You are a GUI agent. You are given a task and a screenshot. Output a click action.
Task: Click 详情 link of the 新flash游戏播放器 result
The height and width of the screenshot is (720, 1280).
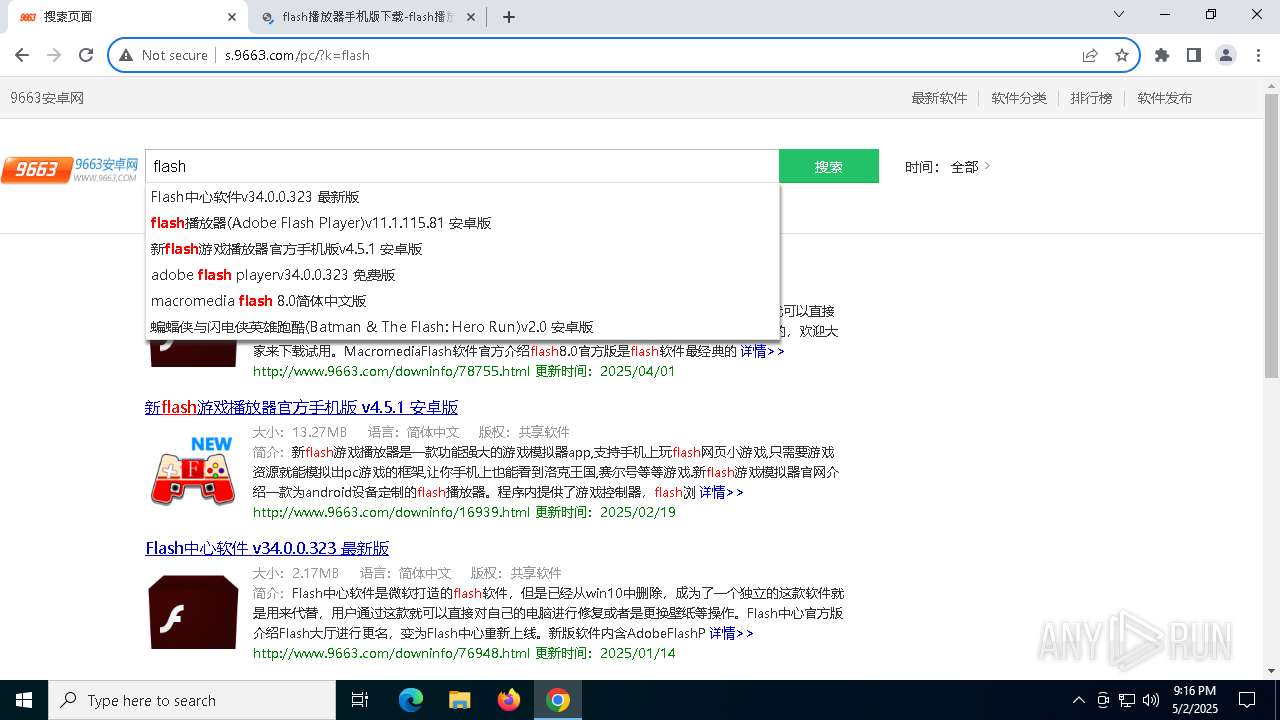721,492
